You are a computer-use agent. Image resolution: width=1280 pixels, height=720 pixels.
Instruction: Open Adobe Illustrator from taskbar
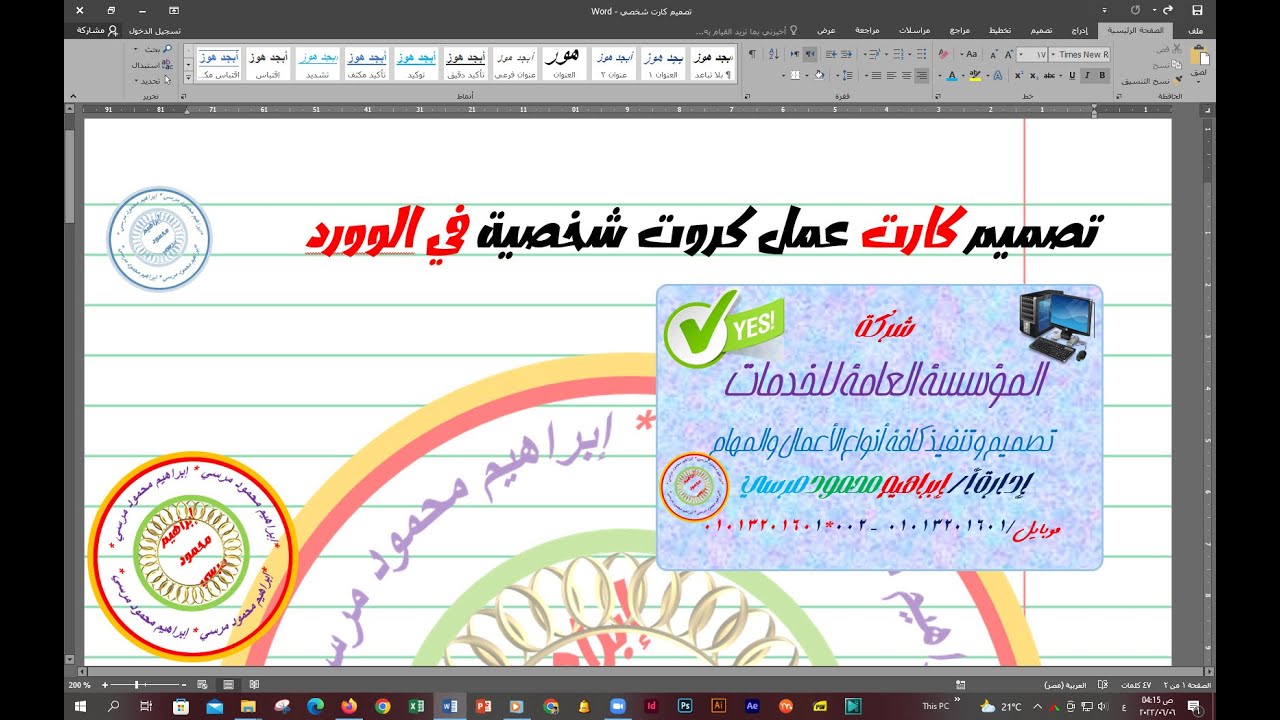[718, 706]
